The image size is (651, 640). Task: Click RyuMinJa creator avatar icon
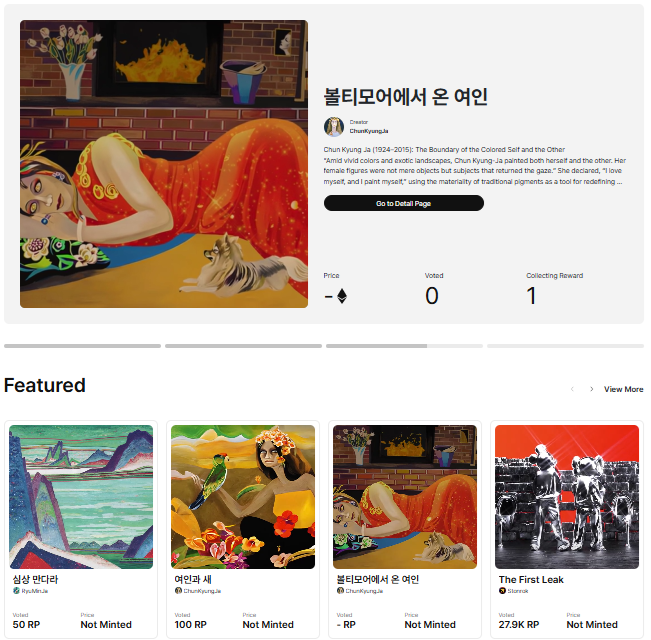[x=16, y=591]
